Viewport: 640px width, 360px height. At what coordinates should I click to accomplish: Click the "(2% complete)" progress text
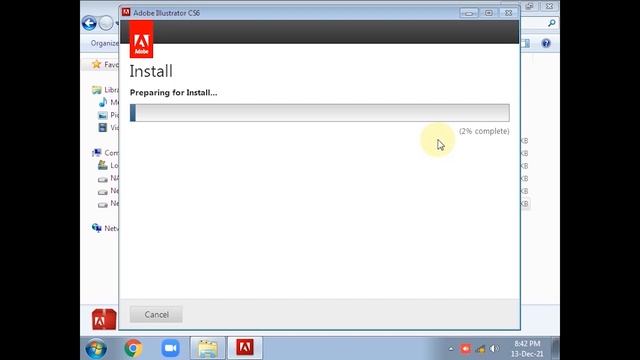tap(484, 131)
